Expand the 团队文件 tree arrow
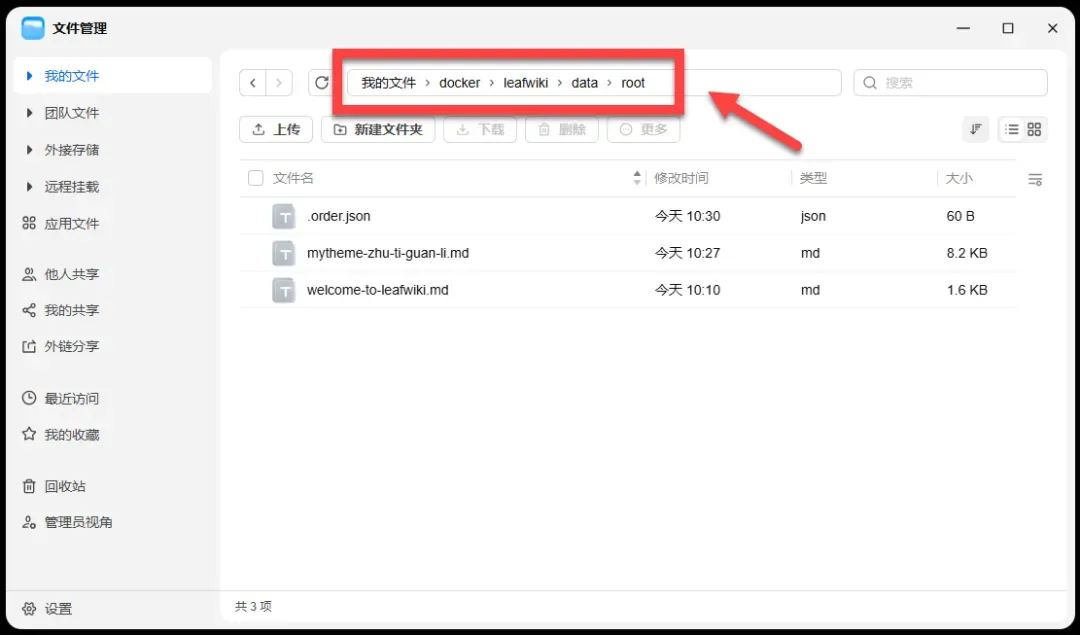The width and height of the screenshot is (1080, 635). coord(29,113)
